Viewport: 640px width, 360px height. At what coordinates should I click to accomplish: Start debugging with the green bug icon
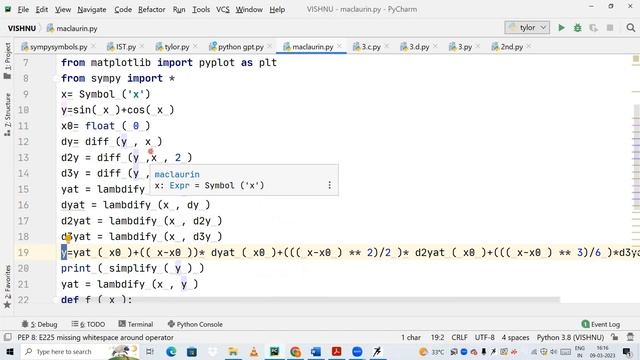point(578,28)
